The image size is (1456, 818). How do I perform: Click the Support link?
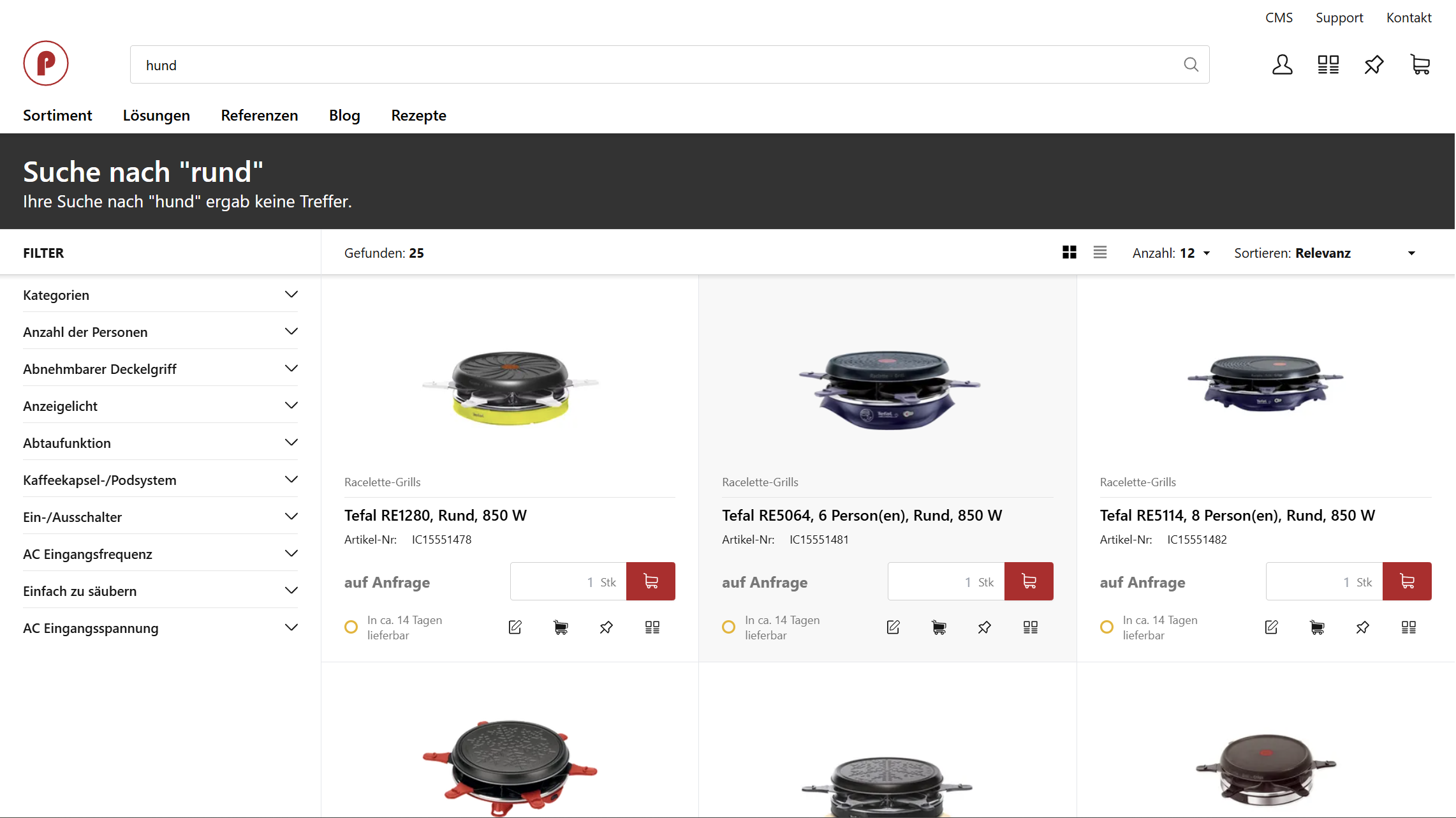1339,17
